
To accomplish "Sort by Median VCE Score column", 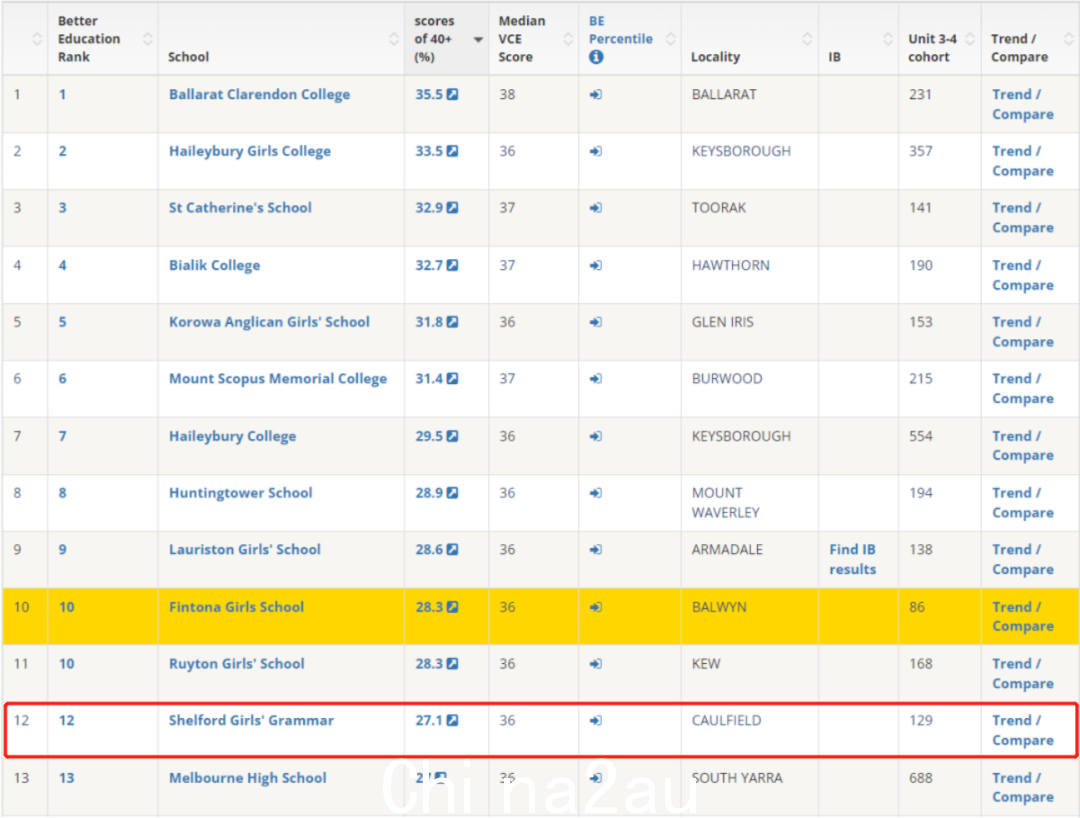I will click(x=568, y=39).
